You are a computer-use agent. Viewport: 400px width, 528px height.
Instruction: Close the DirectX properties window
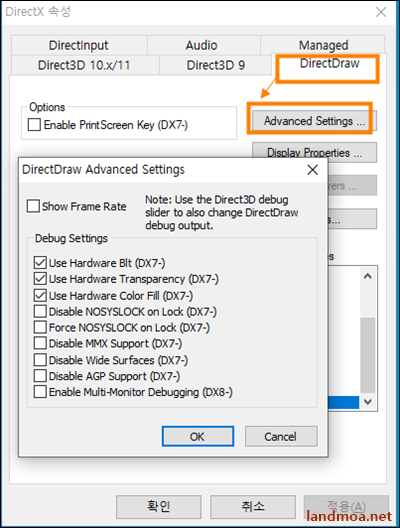coord(381,12)
